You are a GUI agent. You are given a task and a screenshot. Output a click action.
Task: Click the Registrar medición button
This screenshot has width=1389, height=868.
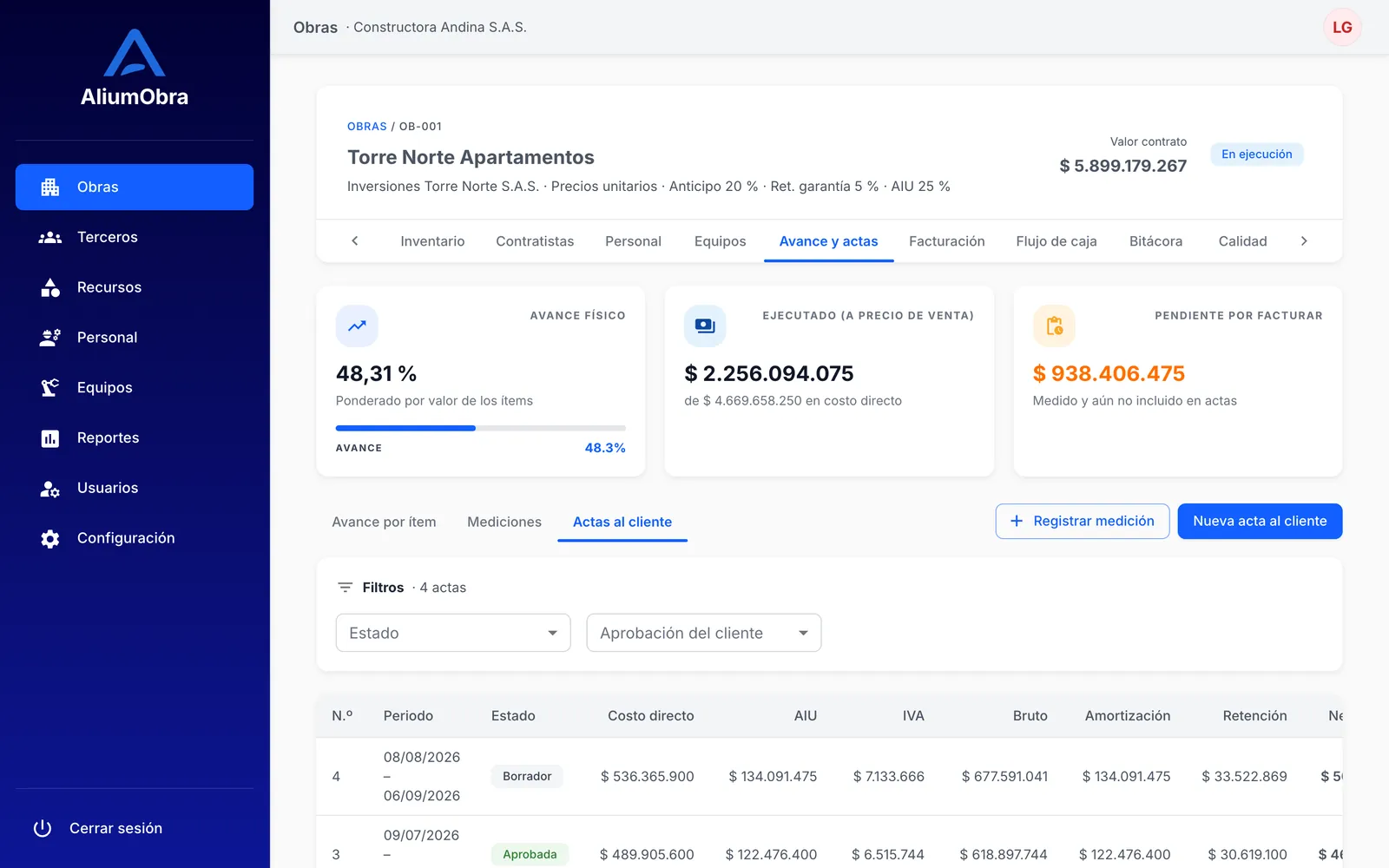pos(1083,521)
